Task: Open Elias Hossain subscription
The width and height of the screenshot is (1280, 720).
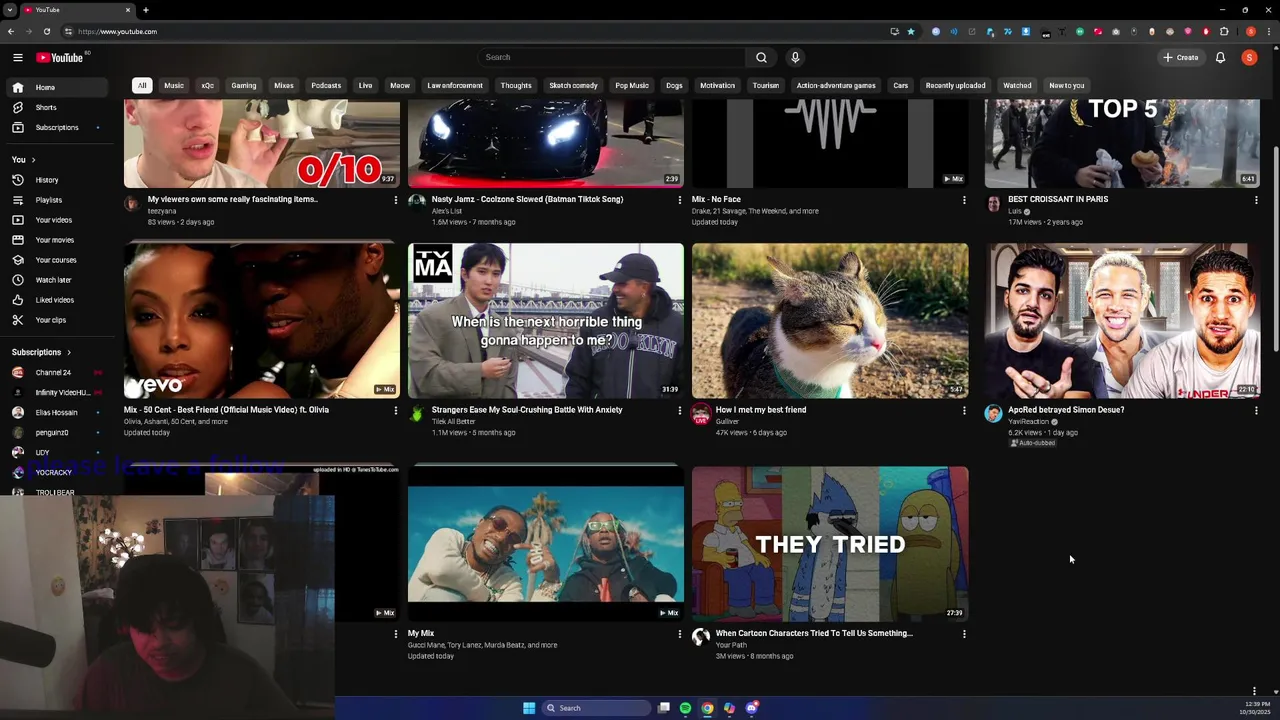Action: click(x=56, y=412)
